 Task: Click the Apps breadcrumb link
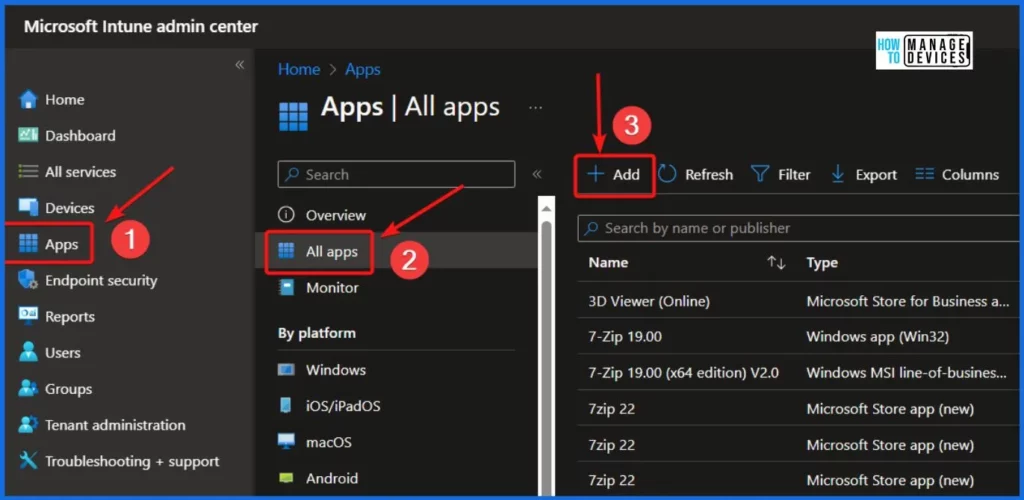pyautogui.click(x=362, y=70)
